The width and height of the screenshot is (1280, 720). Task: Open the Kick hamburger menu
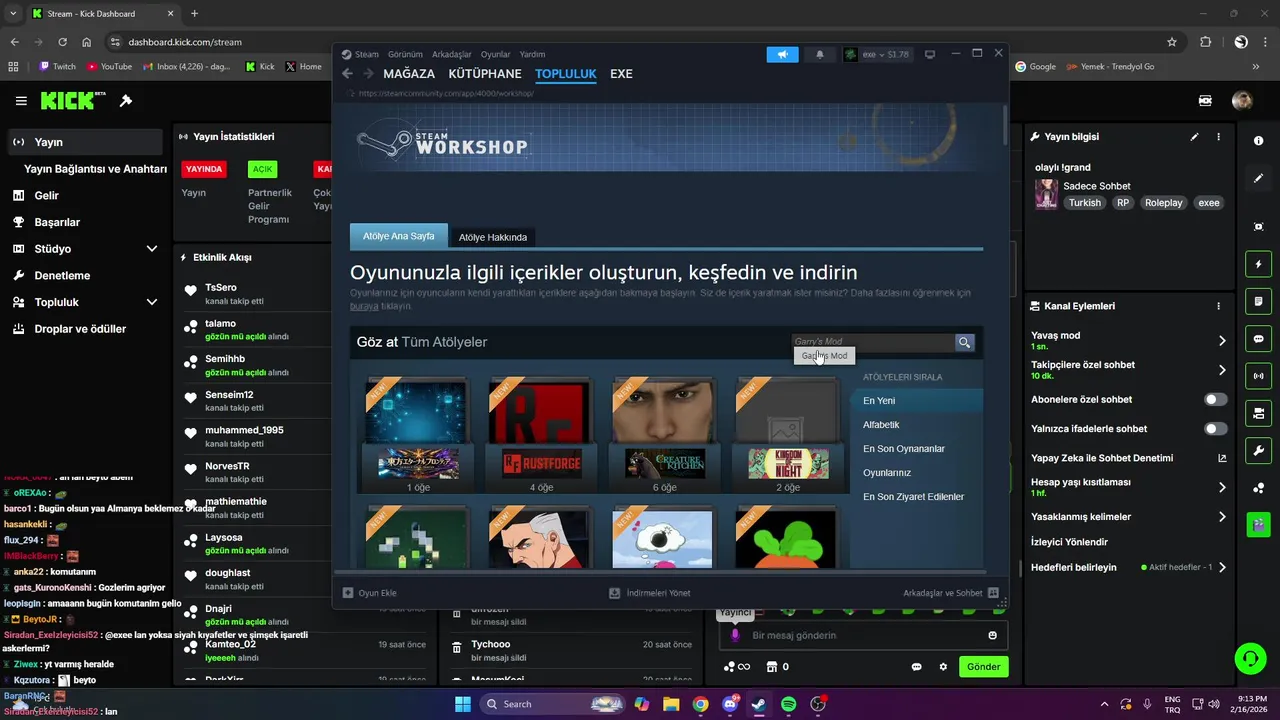[x=21, y=101]
